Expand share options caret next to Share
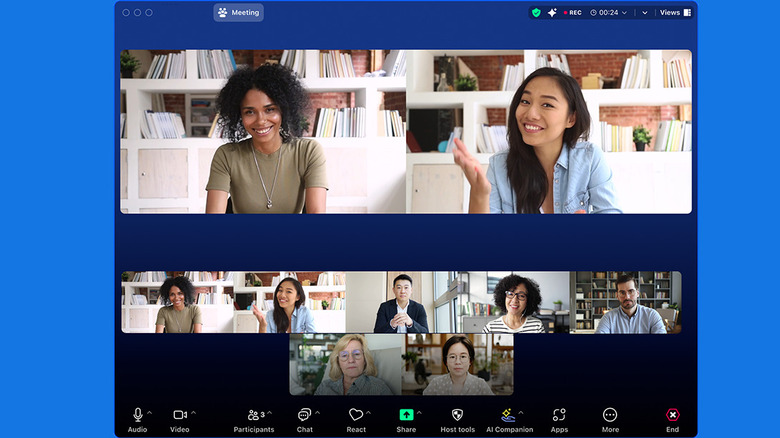 (419, 413)
